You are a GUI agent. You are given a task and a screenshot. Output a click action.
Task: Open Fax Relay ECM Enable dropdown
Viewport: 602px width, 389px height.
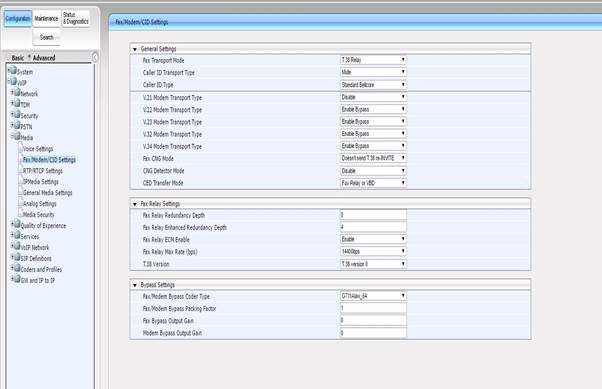tap(373, 239)
